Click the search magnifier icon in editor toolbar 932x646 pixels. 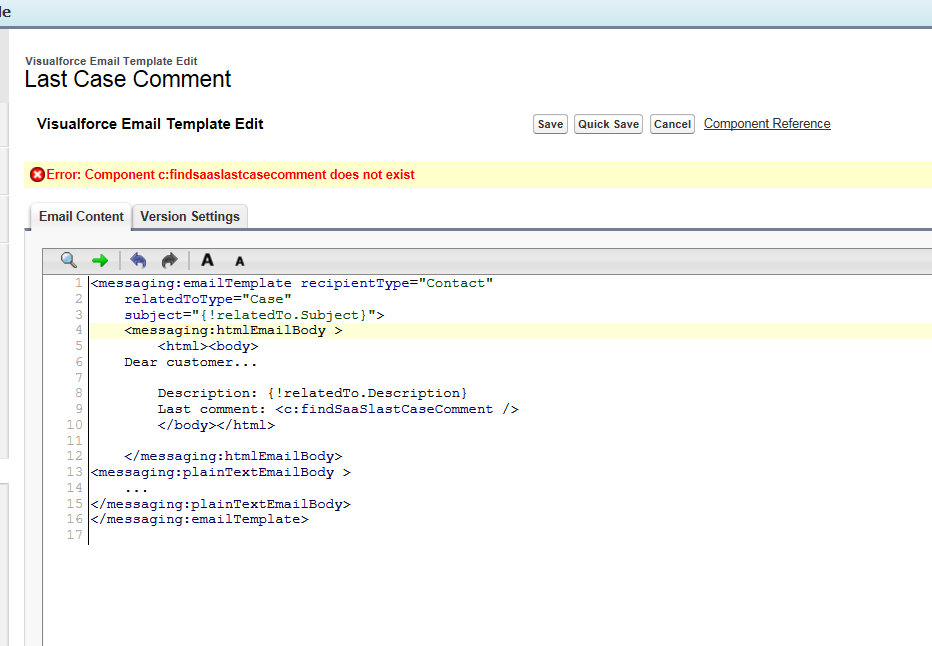[68, 260]
